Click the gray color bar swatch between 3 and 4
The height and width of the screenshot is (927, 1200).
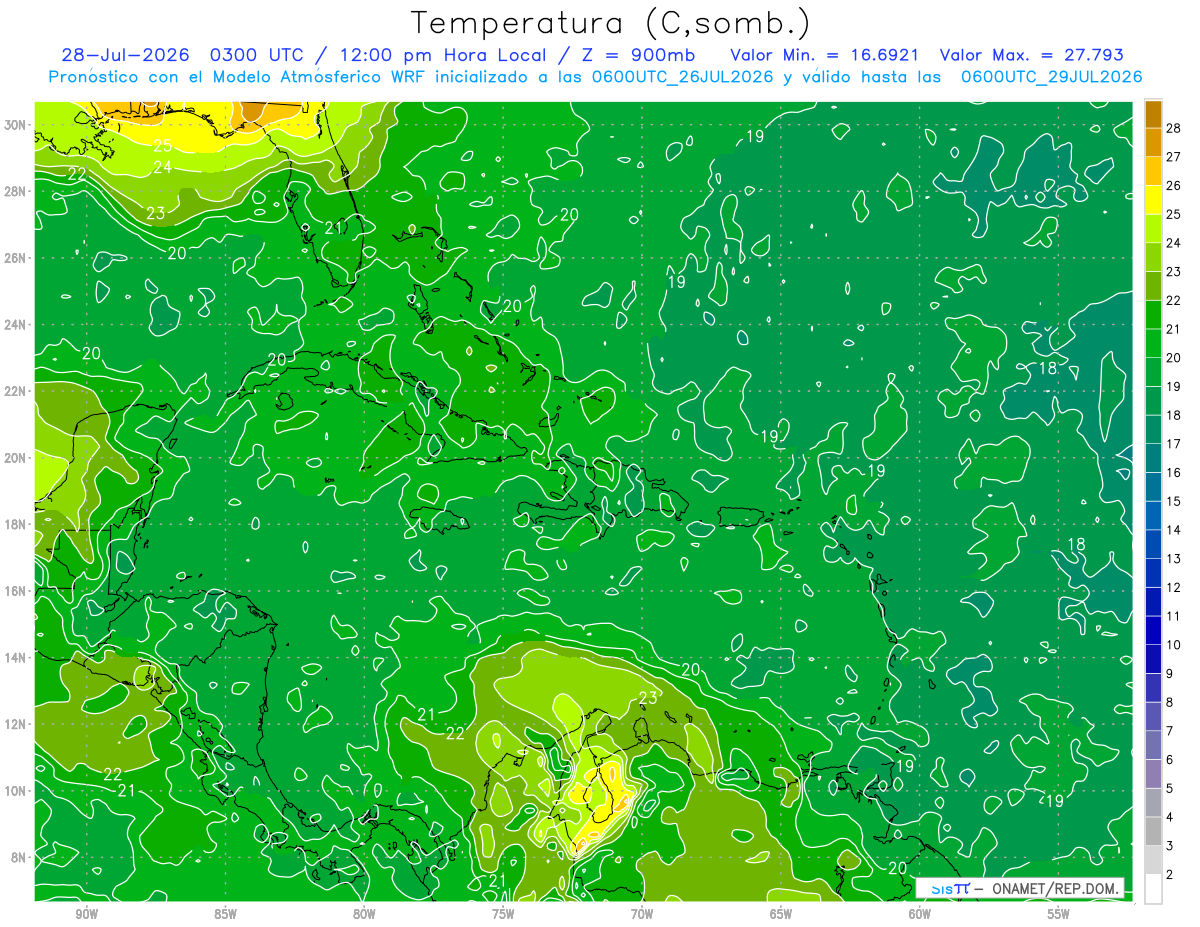click(1153, 830)
